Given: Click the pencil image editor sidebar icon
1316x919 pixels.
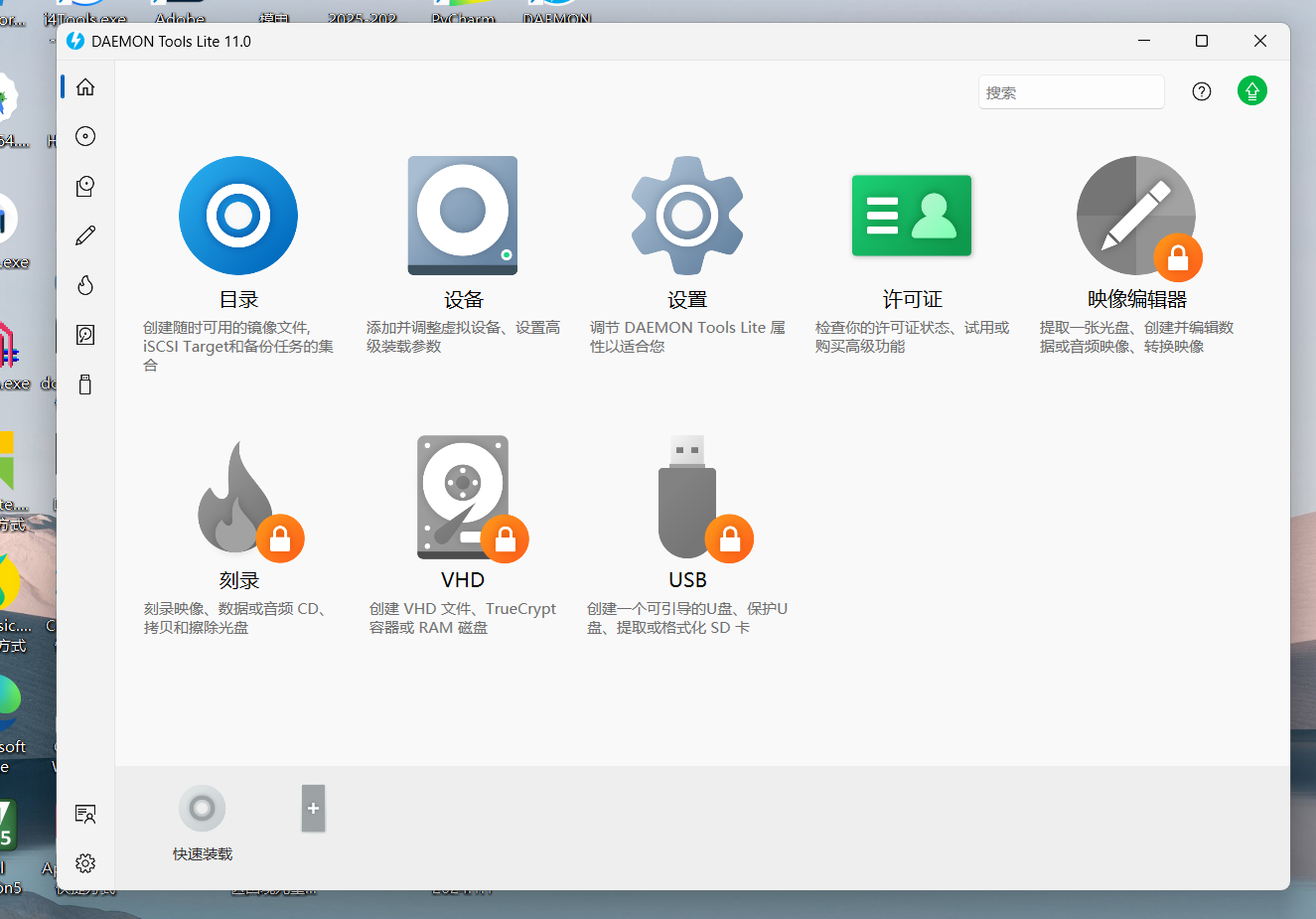Looking at the screenshot, I should click(x=85, y=235).
